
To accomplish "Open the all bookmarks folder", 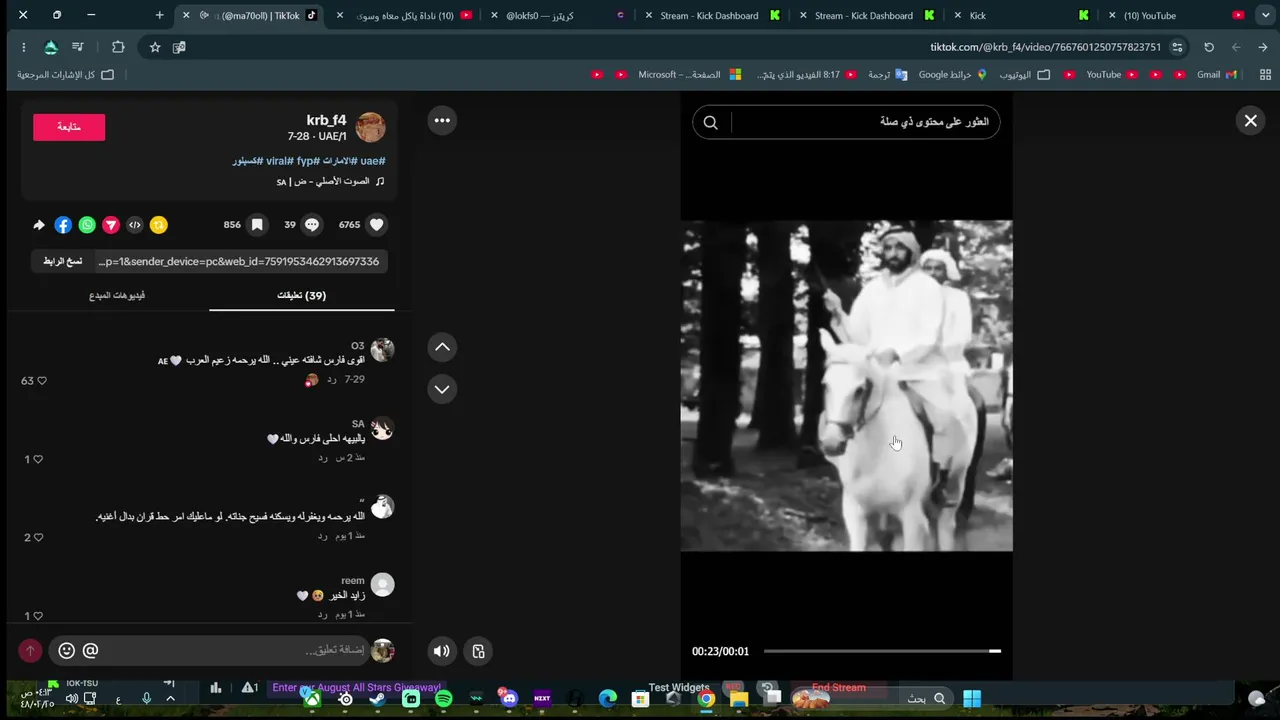I will coord(66,75).
